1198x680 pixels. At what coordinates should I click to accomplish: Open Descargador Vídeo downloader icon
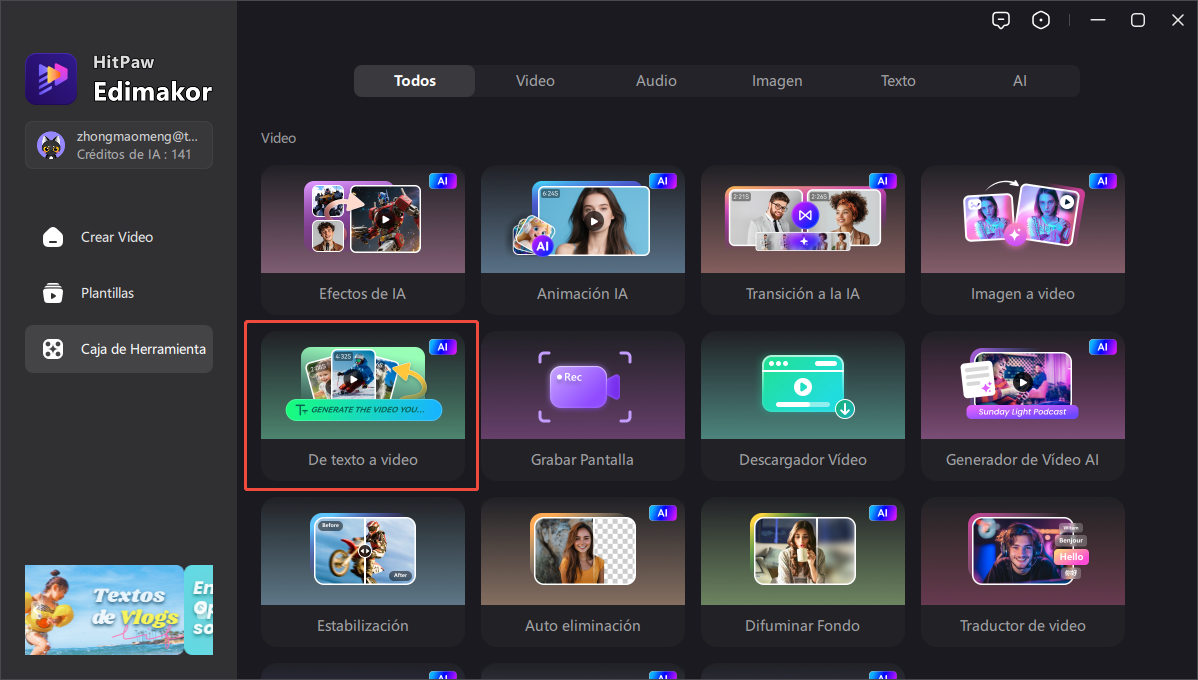click(808, 387)
